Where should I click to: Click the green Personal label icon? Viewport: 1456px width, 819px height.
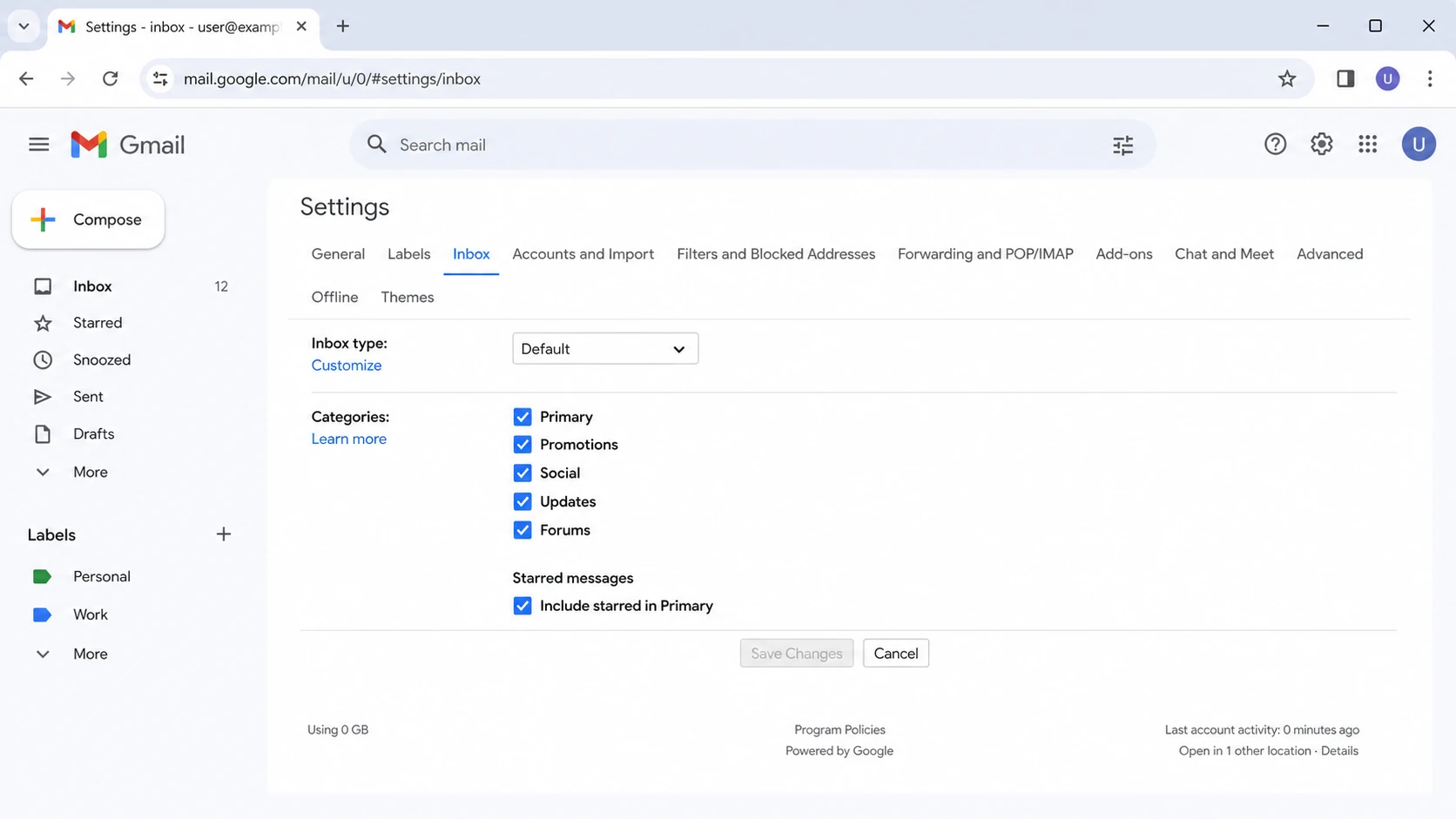[x=42, y=576]
